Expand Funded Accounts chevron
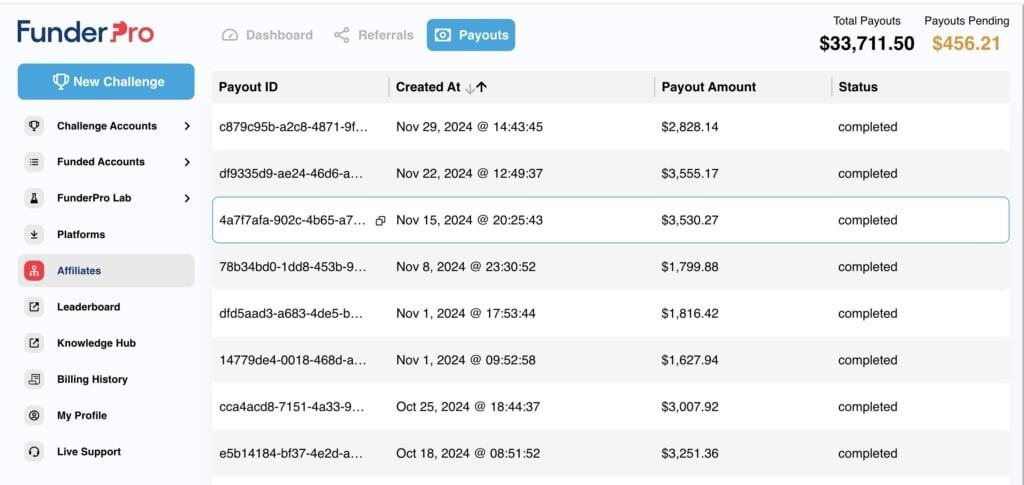The height and width of the screenshot is (485, 1024). tap(187, 162)
